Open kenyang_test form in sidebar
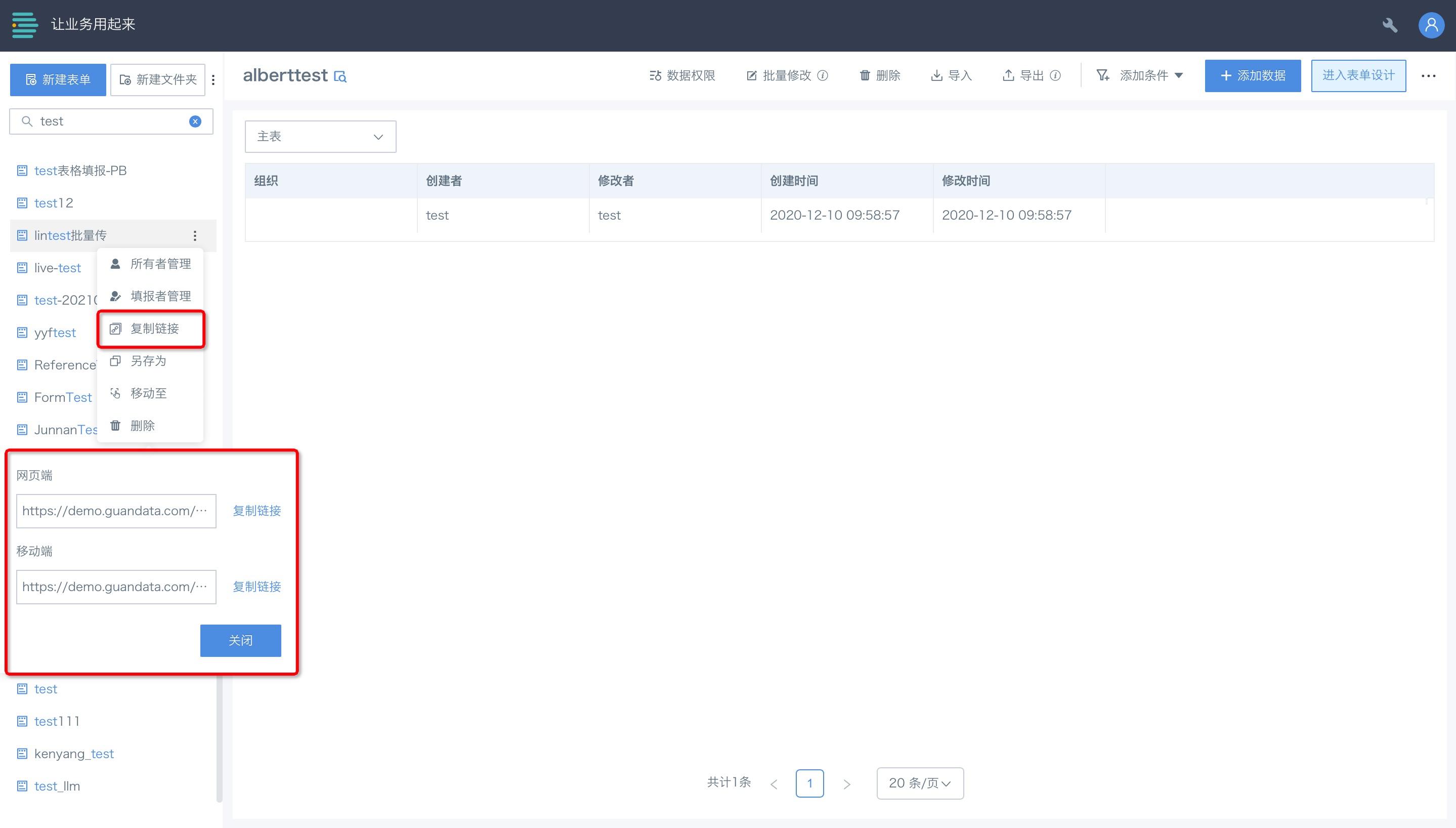Image resolution: width=1456 pixels, height=828 pixels. (x=74, y=754)
